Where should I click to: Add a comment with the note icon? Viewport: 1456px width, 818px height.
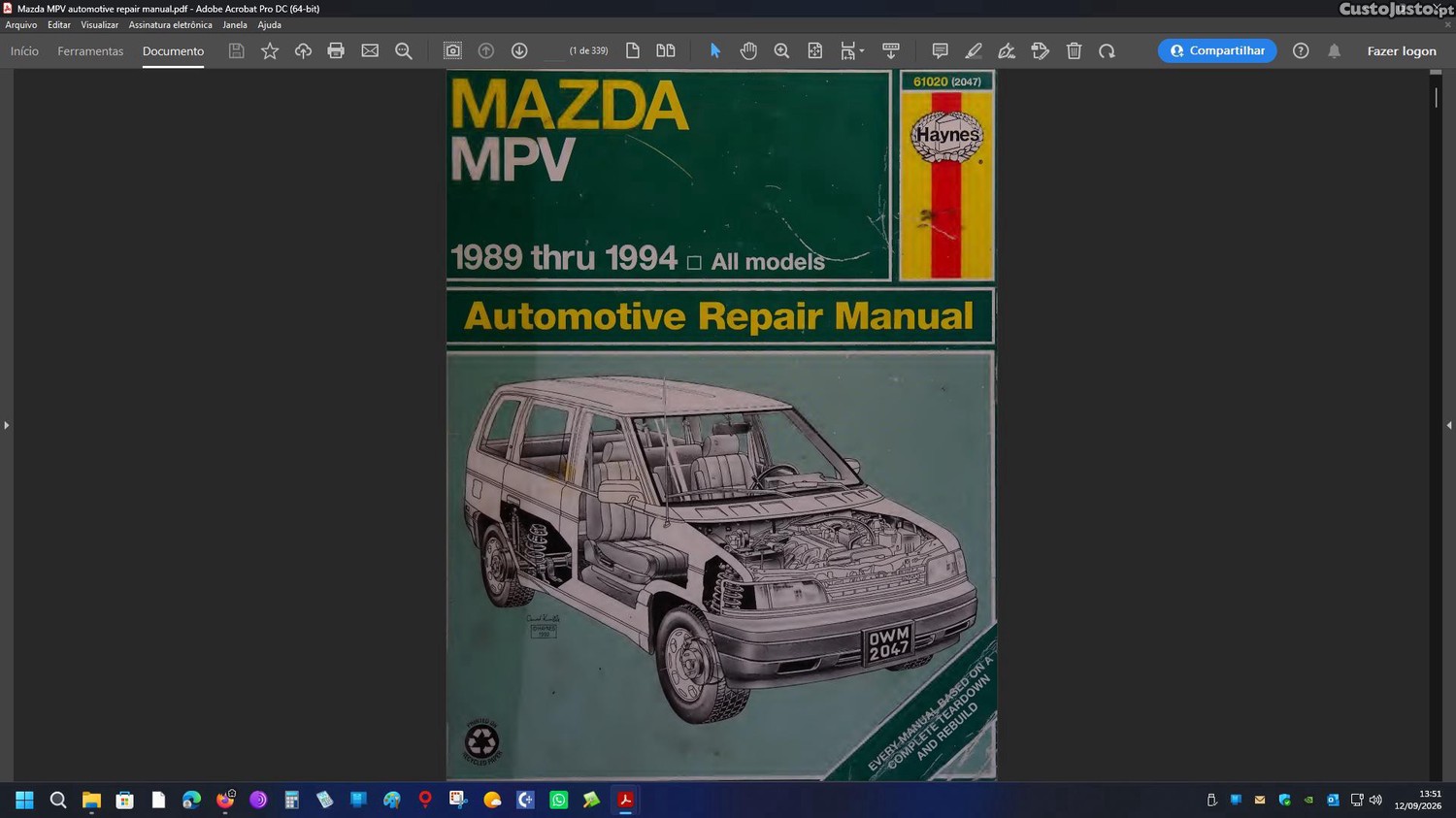940,50
